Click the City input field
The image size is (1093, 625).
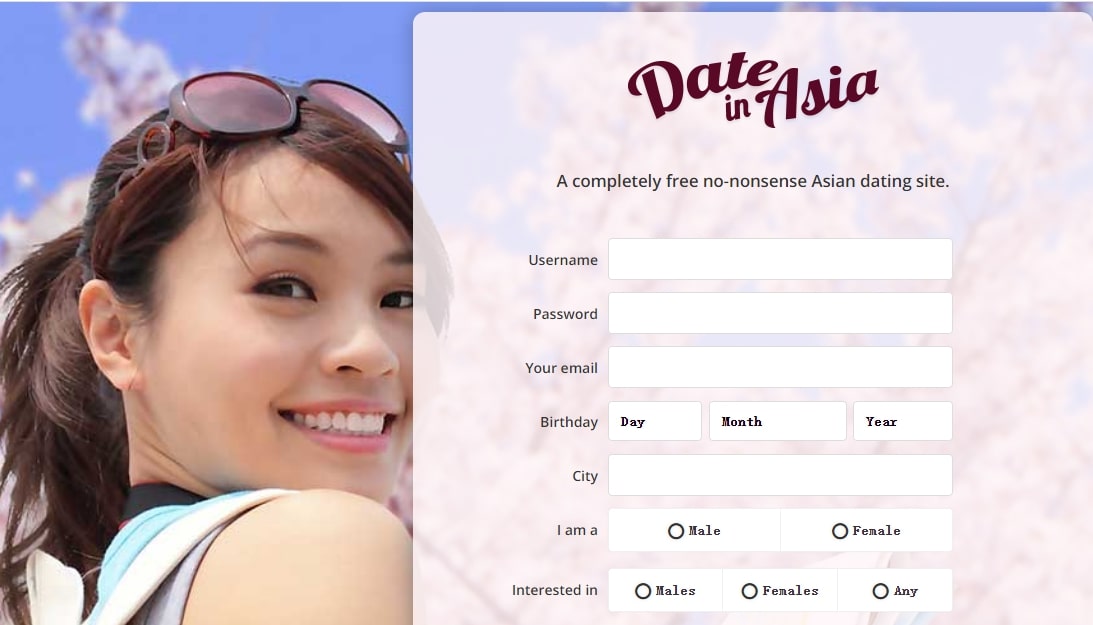pos(780,475)
